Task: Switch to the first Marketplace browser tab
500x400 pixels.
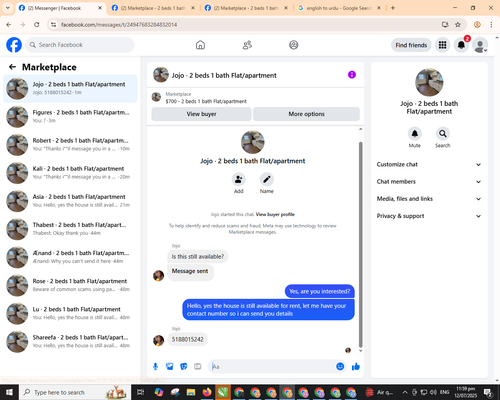Action: 152,8
